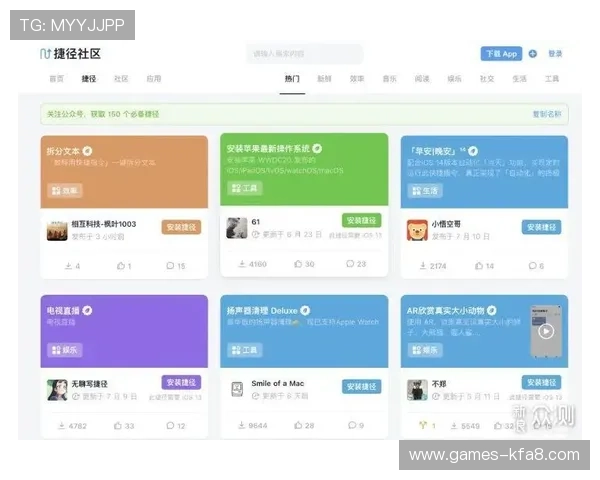Select the 阅读 category tab

[422, 79]
